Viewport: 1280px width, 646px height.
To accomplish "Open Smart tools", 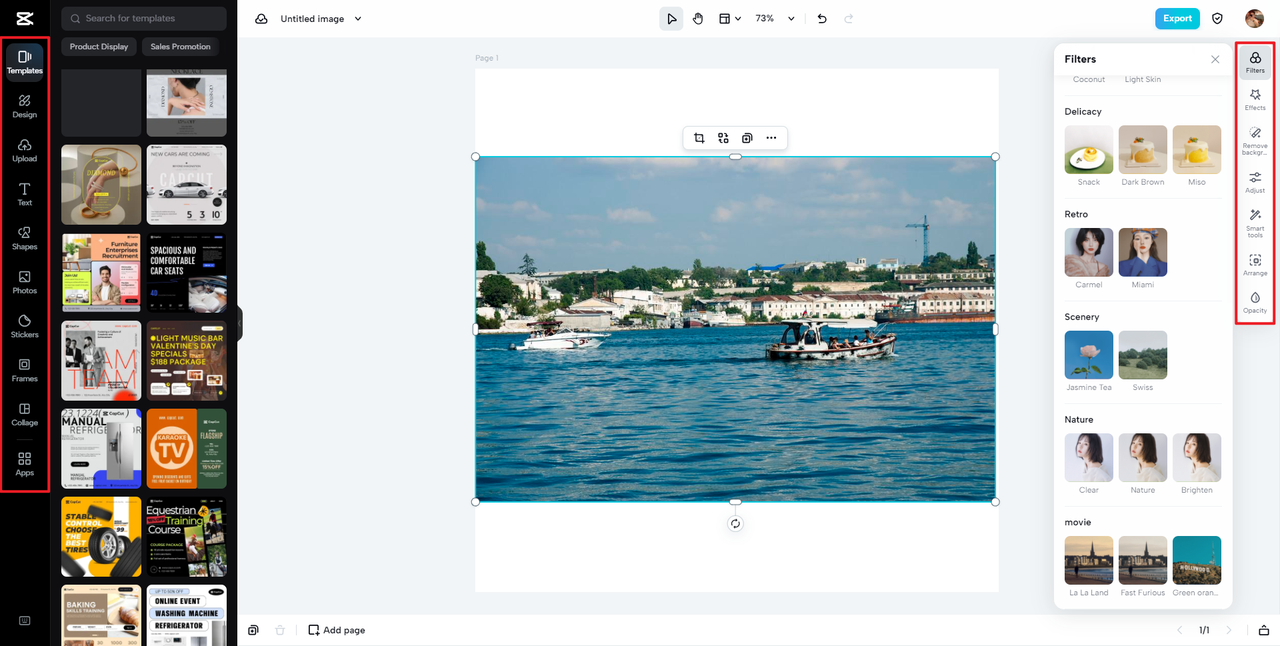I will 1255,222.
